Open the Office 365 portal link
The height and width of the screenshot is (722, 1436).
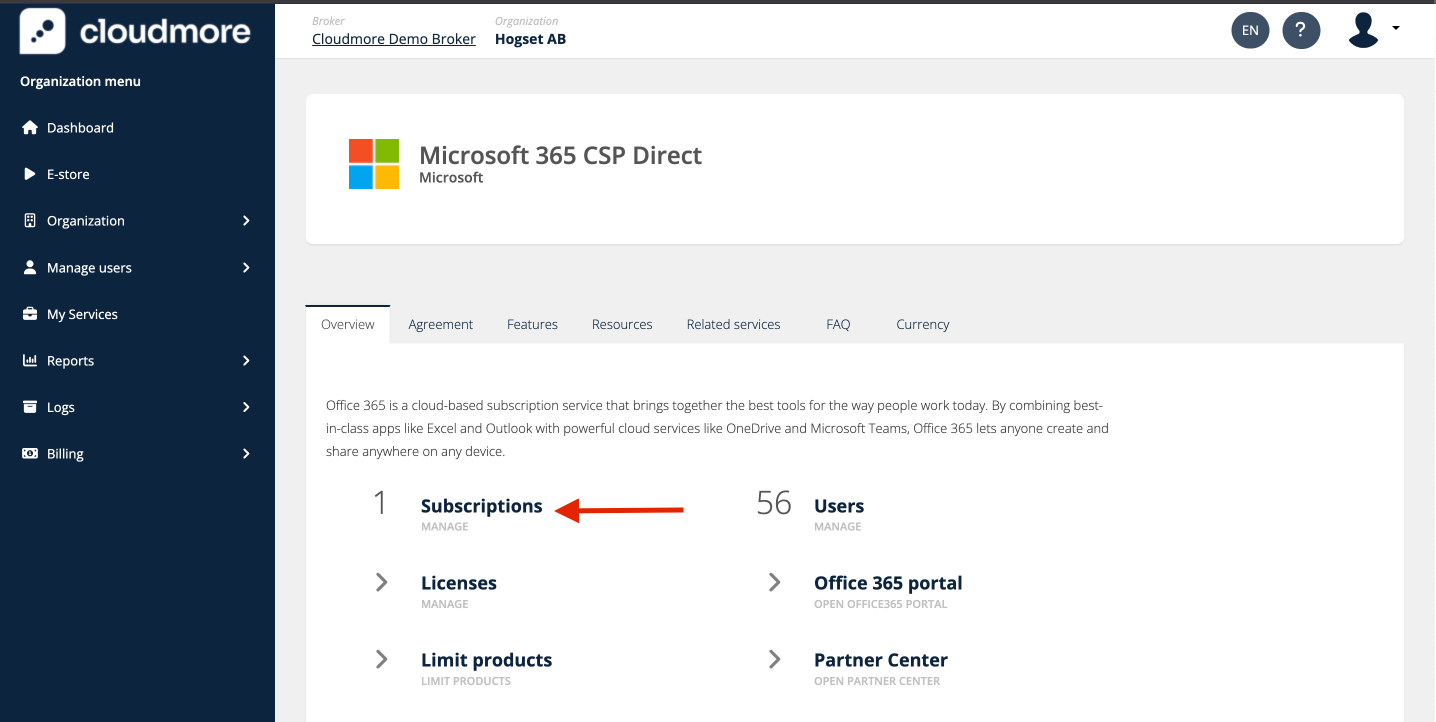[x=888, y=583]
